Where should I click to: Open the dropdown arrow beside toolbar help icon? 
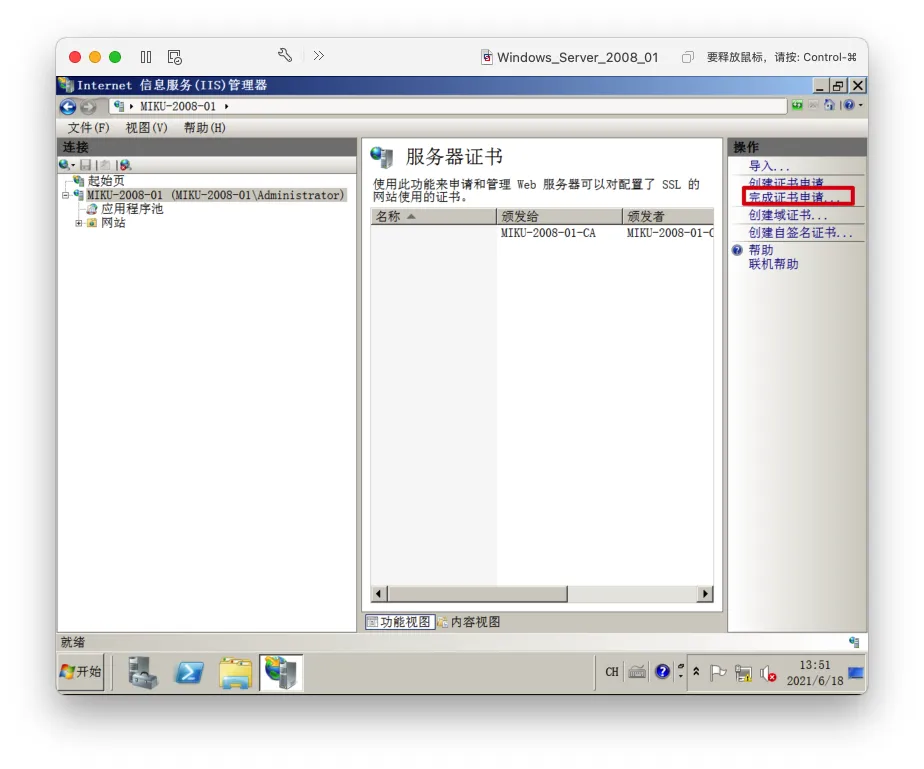click(860, 105)
